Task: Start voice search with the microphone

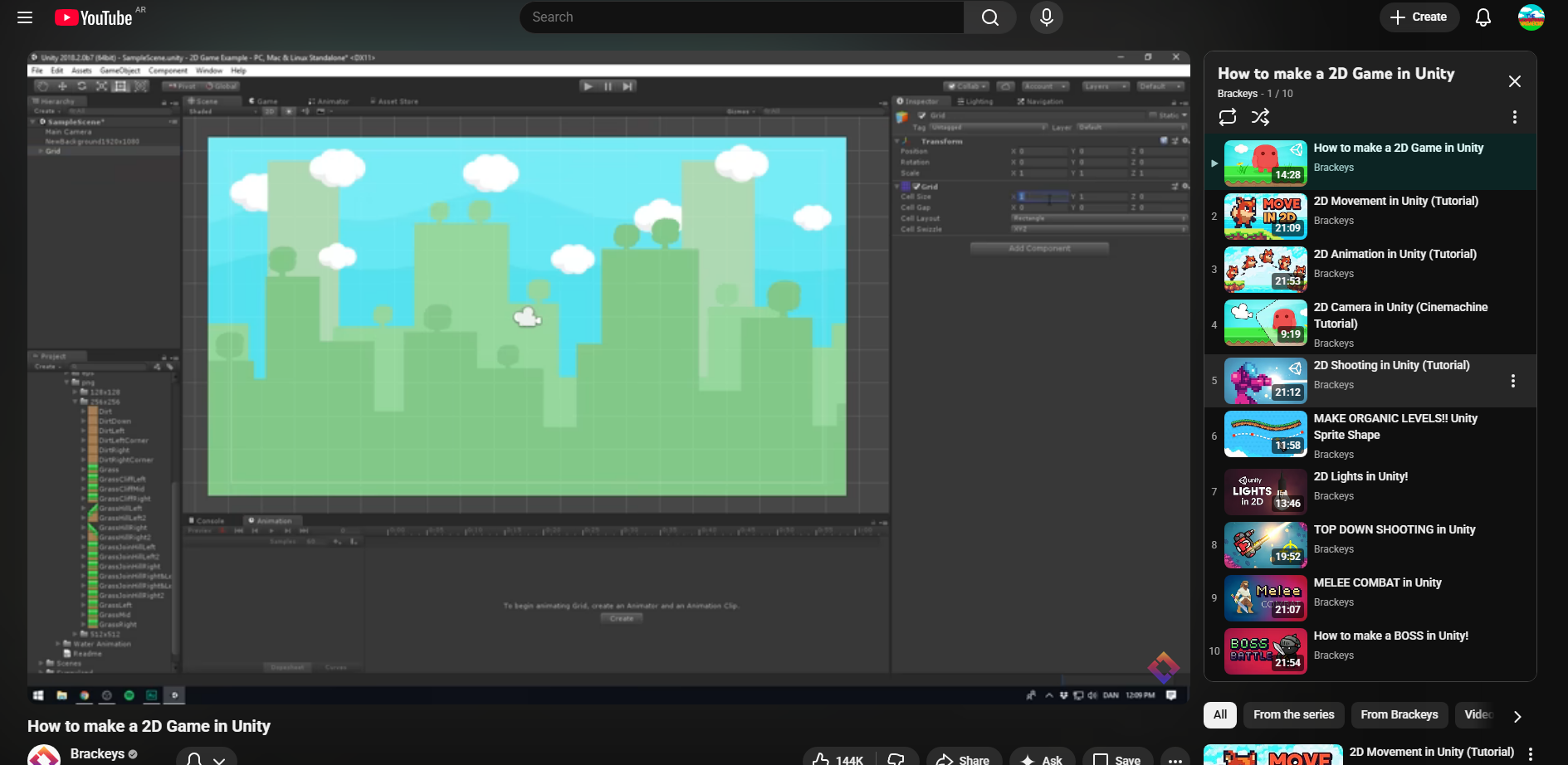Action: coord(1046,17)
